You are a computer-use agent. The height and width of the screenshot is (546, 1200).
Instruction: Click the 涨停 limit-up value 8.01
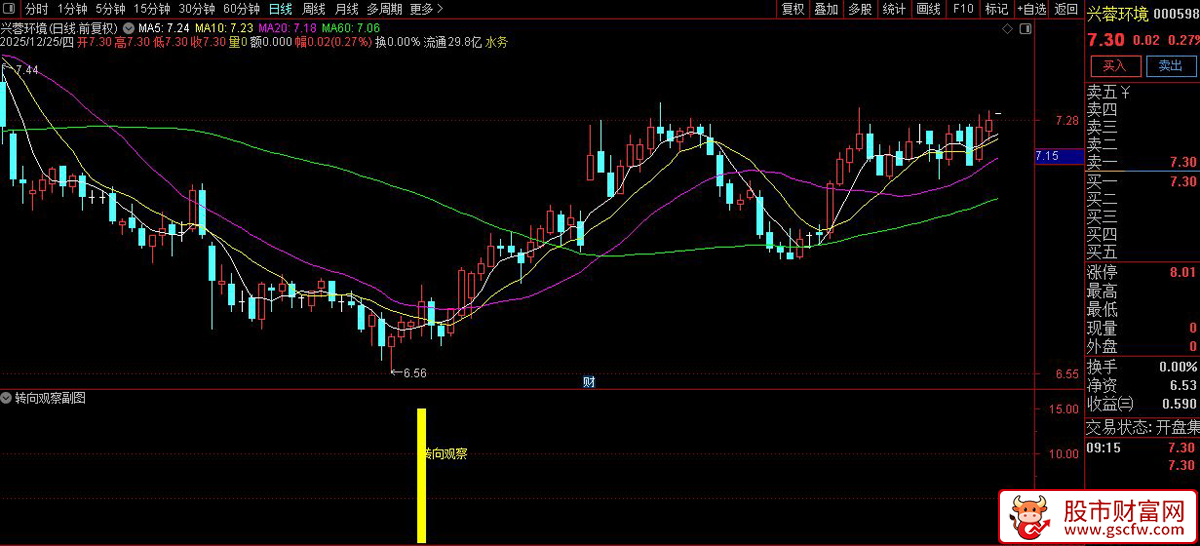pos(1182,272)
